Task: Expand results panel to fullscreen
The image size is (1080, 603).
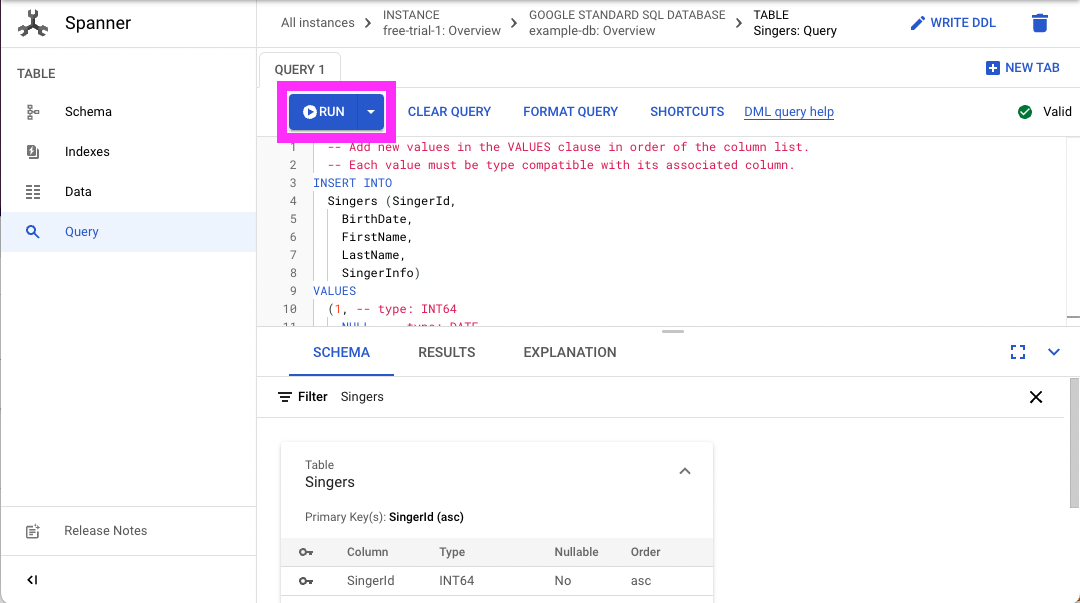Action: click(1018, 352)
